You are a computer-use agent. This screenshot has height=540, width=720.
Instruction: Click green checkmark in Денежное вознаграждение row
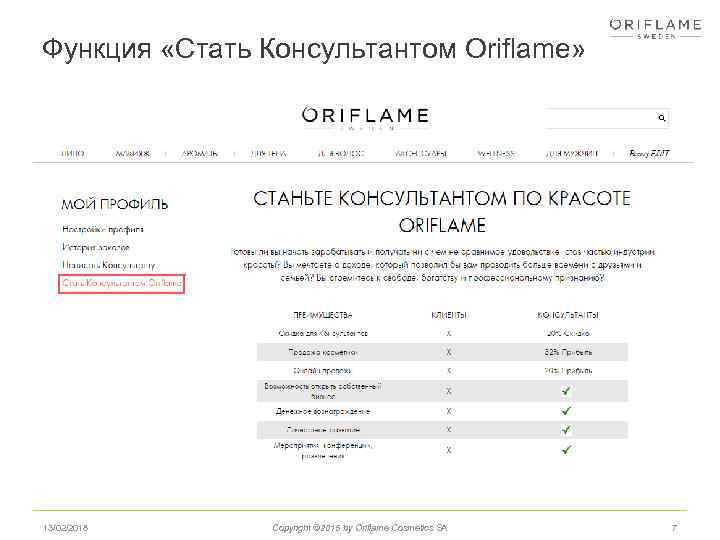566,411
